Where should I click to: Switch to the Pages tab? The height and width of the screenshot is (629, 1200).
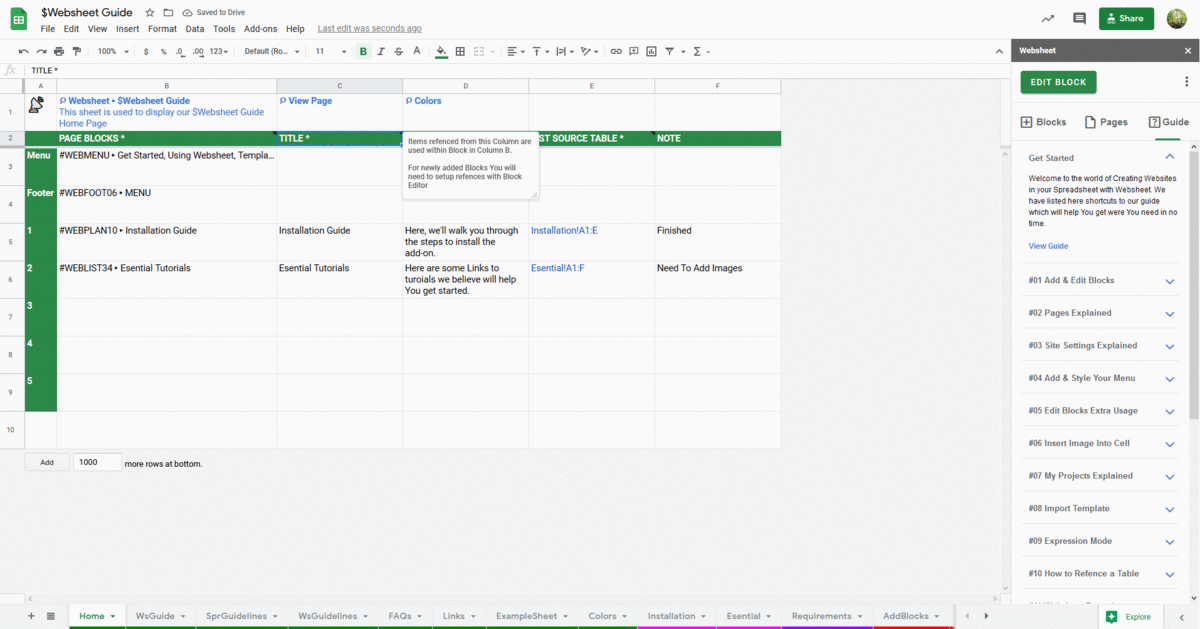pyautogui.click(x=1106, y=122)
